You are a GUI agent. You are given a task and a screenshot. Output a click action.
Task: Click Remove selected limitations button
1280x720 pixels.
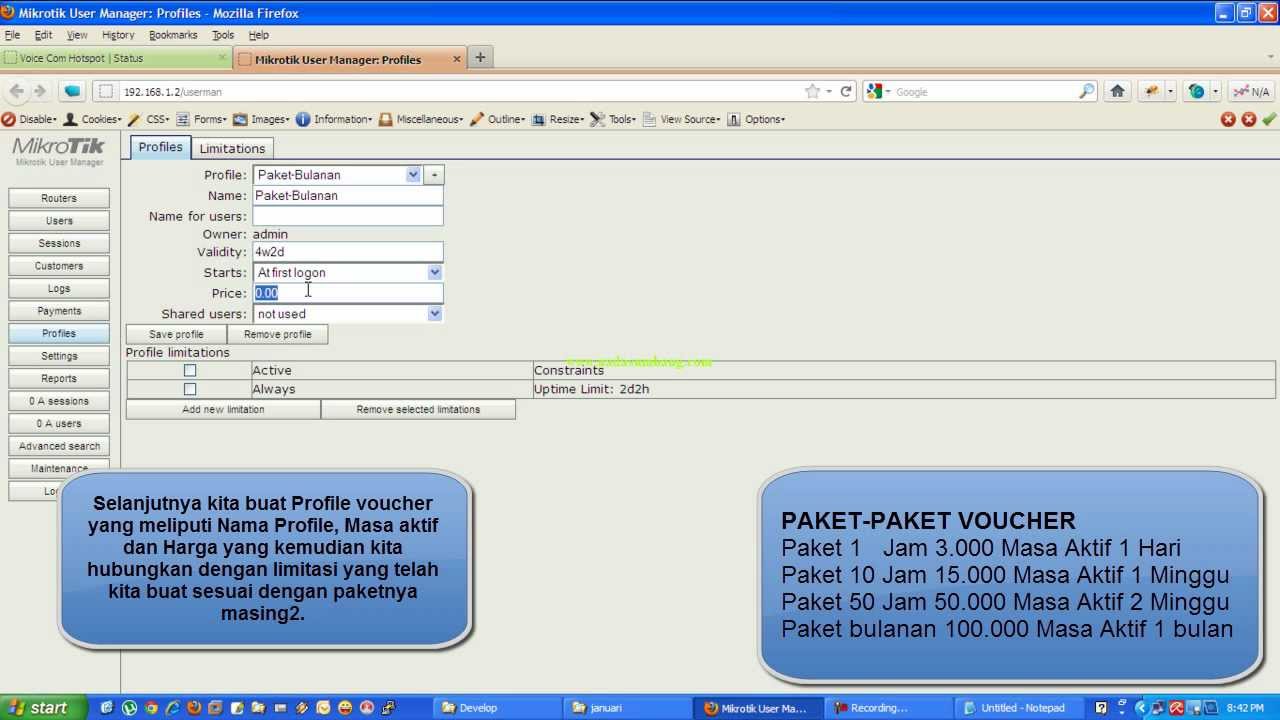click(x=418, y=409)
